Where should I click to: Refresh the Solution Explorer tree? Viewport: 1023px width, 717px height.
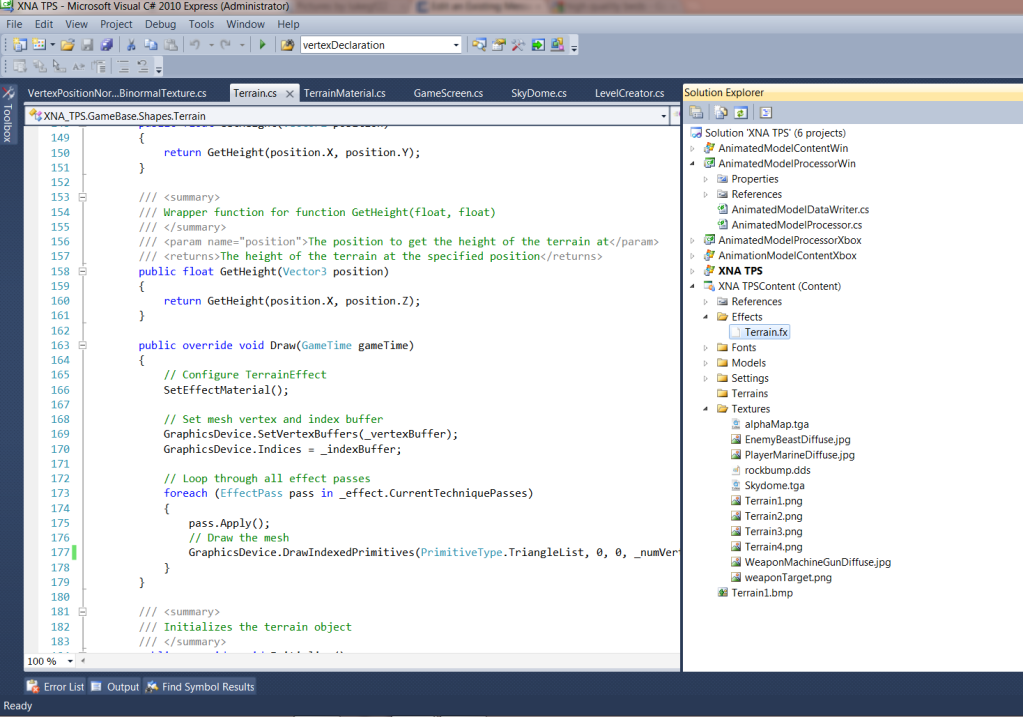(741, 112)
